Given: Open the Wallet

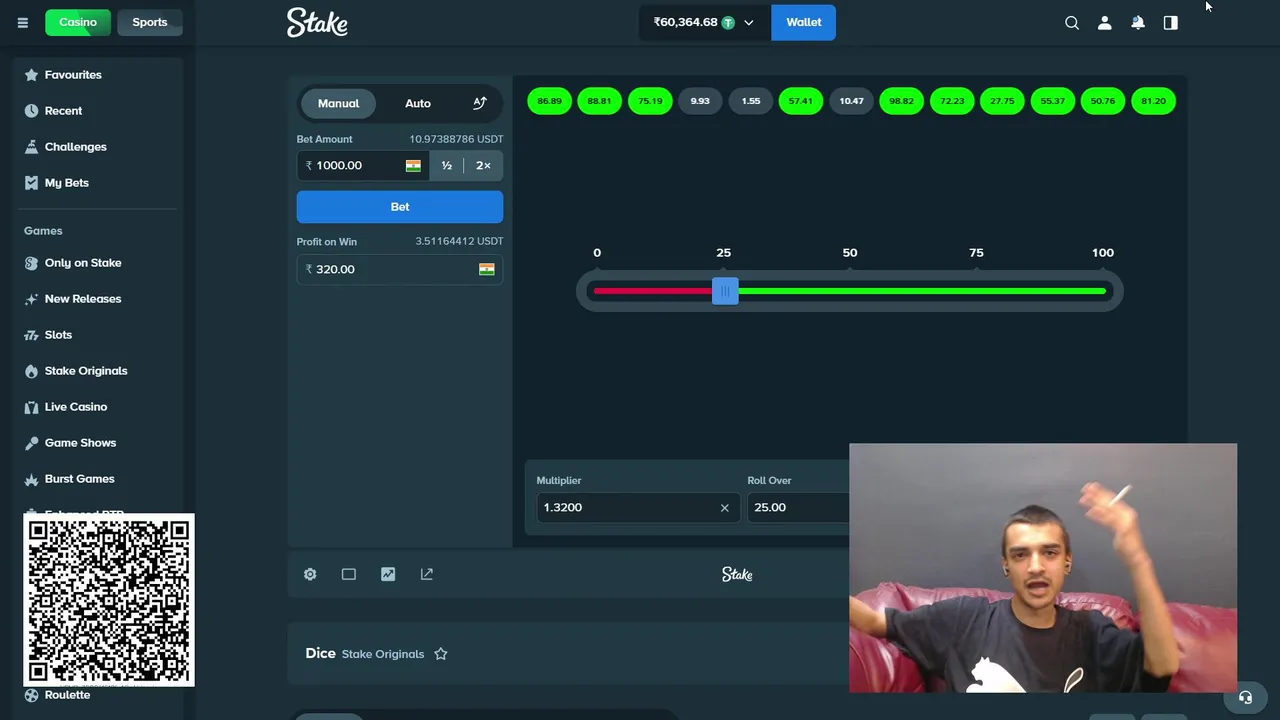Looking at the screenshot, I should [803, 22].
